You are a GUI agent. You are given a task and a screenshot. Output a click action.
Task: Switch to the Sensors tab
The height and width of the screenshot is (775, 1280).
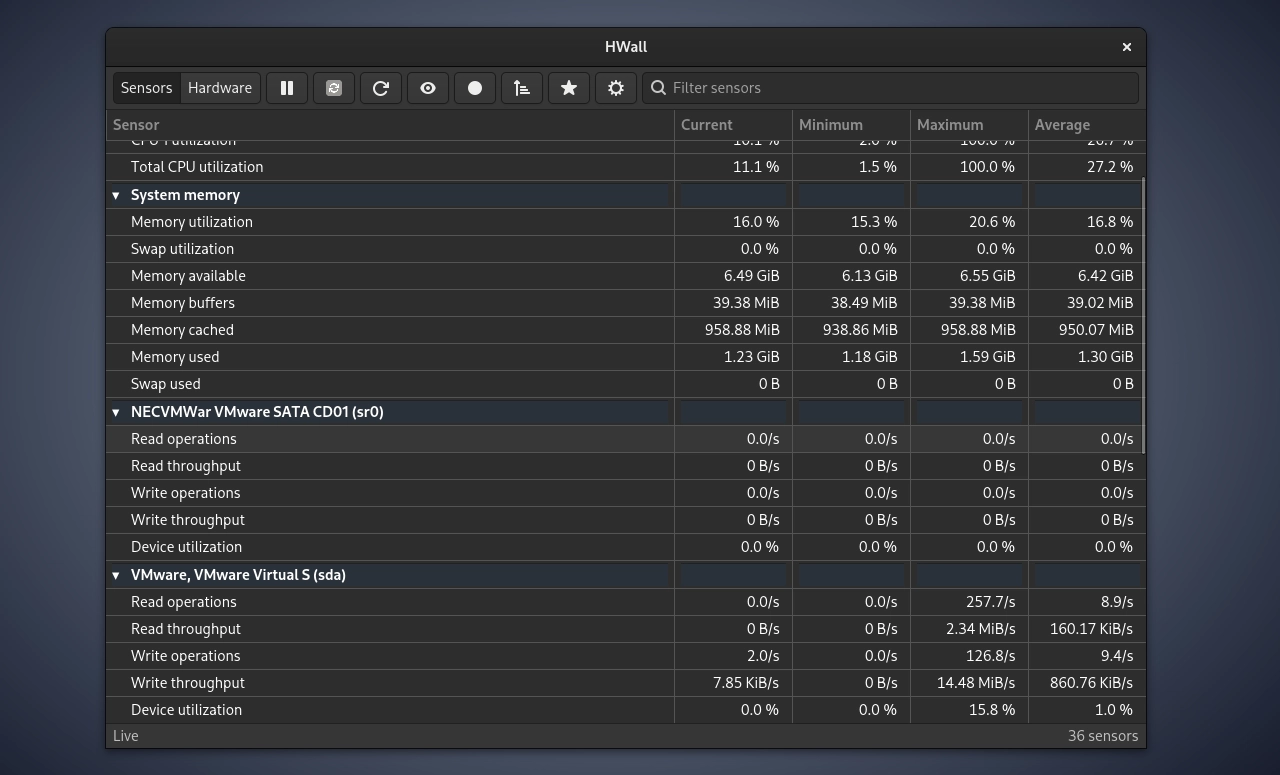click(x=147, y=88)
